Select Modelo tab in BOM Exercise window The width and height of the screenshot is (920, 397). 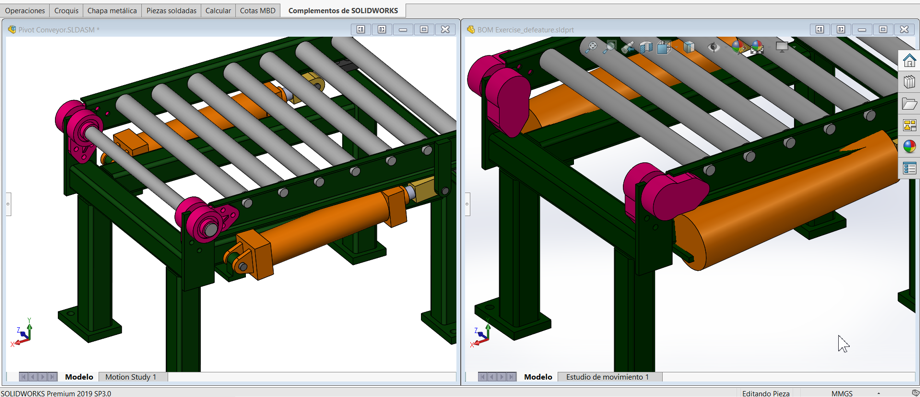tap(538, 377)
